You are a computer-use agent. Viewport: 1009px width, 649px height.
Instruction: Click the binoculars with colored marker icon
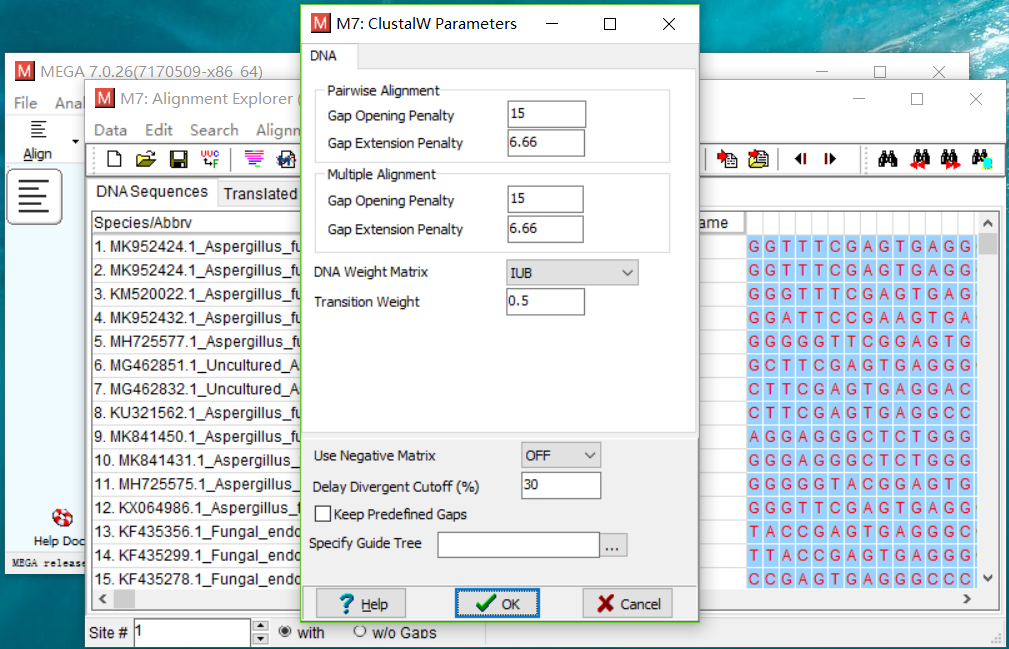point(981,159)
